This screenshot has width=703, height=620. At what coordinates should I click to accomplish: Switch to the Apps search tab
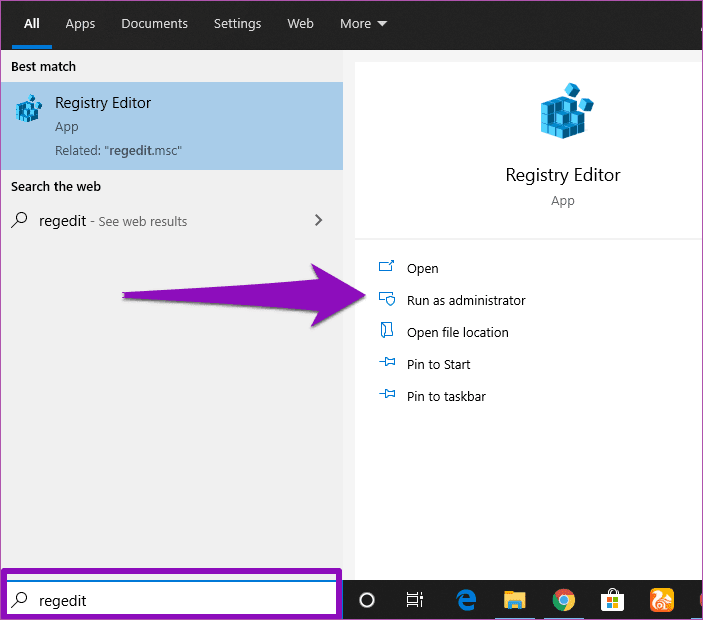click(x=80, y=23)
